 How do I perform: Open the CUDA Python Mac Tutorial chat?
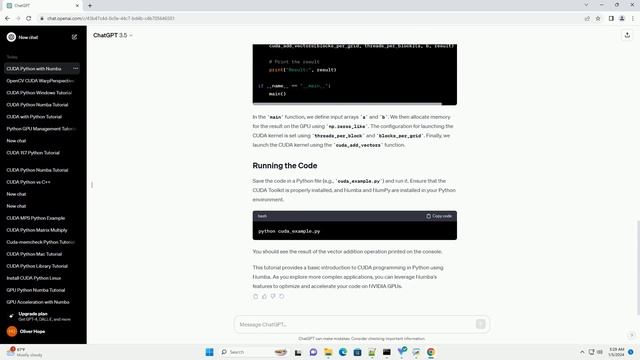34,254
